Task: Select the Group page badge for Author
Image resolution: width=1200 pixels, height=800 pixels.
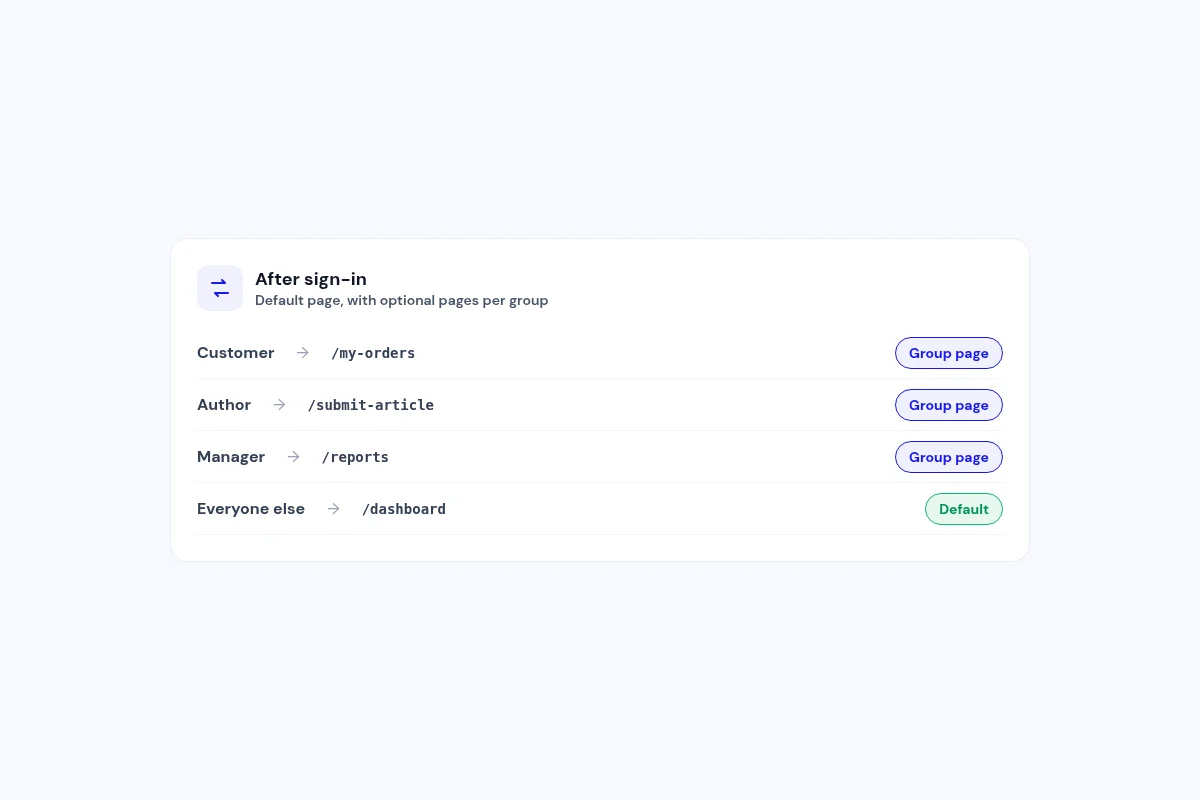Action: tap(949, 405)
